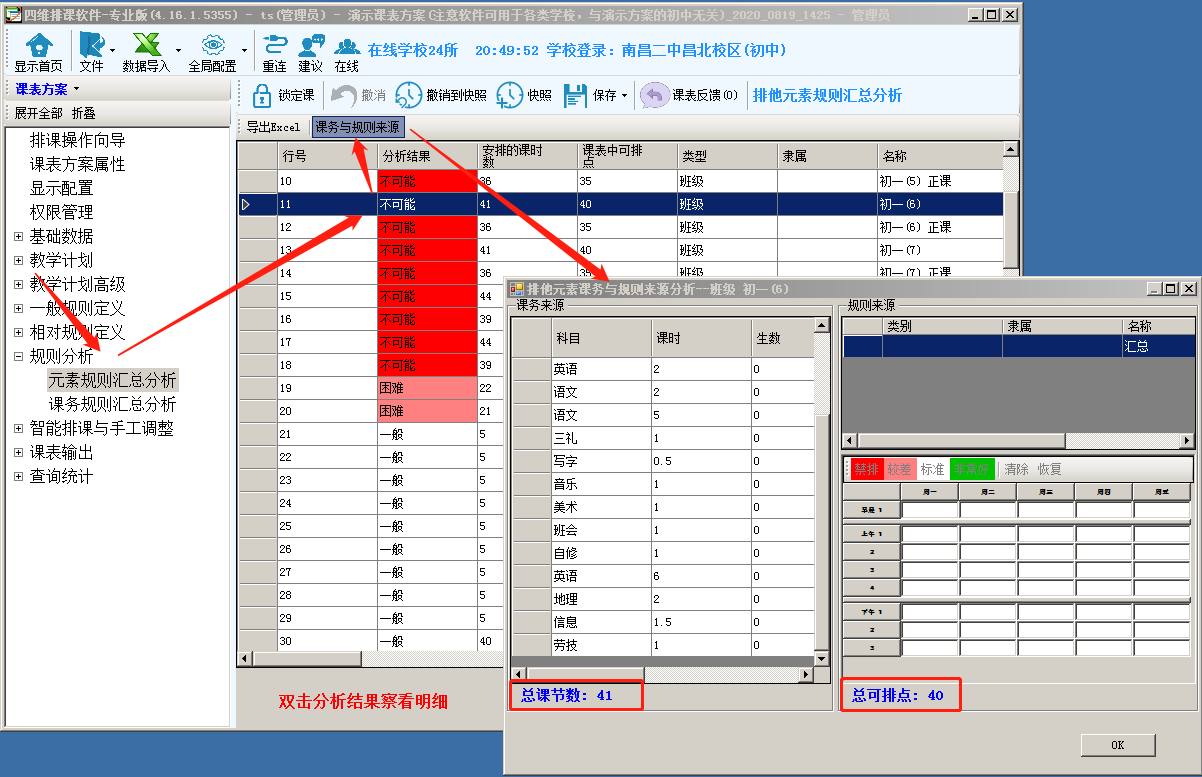The width and height of the screenshot is (1202, 777).
Task: Open the 课表方案 dropdown menu
Action: (47, 90)
